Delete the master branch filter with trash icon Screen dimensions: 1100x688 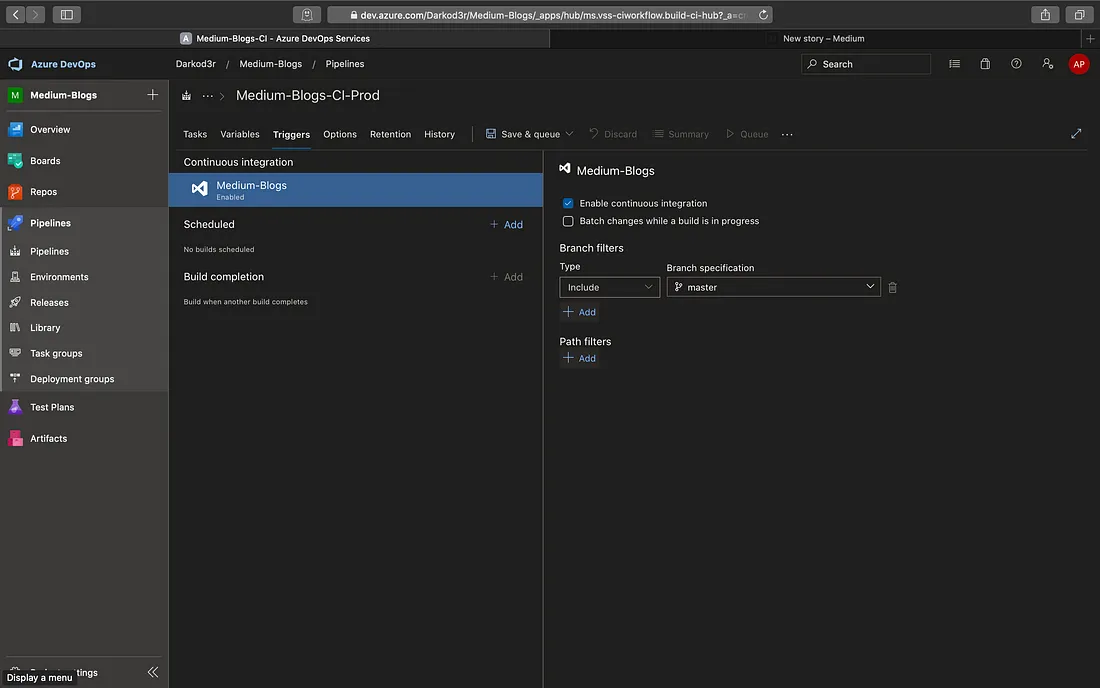(892, 288)
